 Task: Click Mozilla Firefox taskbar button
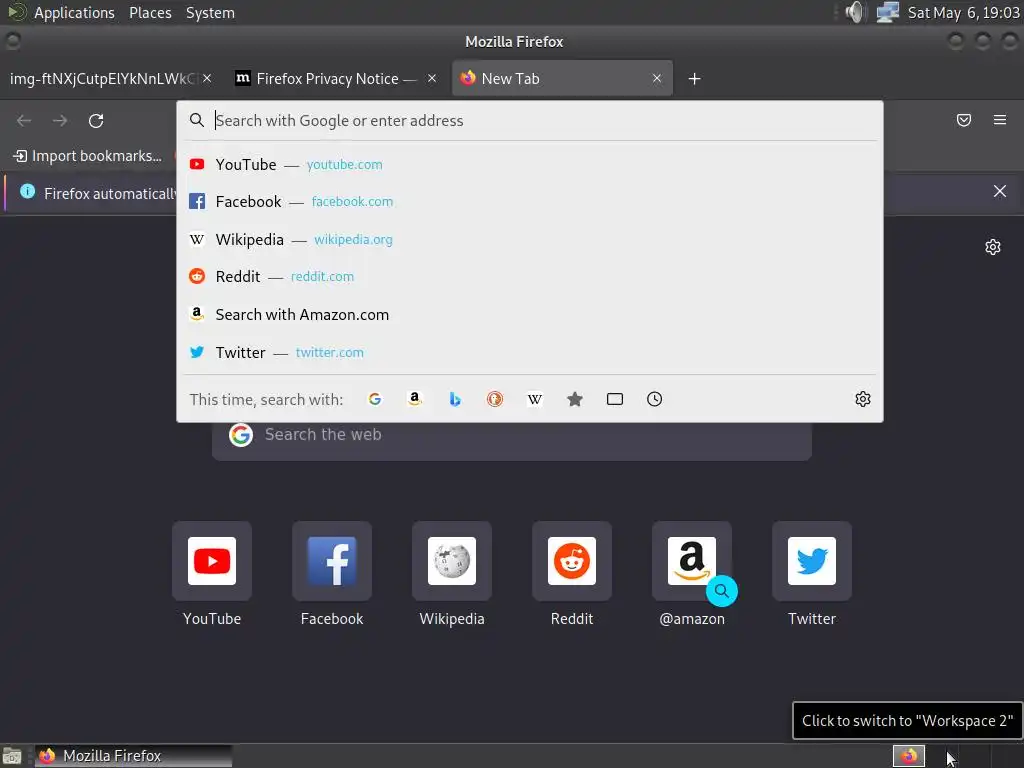[133, 756]
